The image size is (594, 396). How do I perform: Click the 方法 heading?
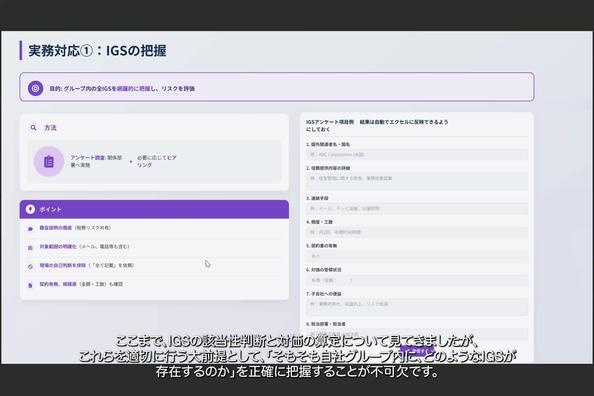click(50, 128)
